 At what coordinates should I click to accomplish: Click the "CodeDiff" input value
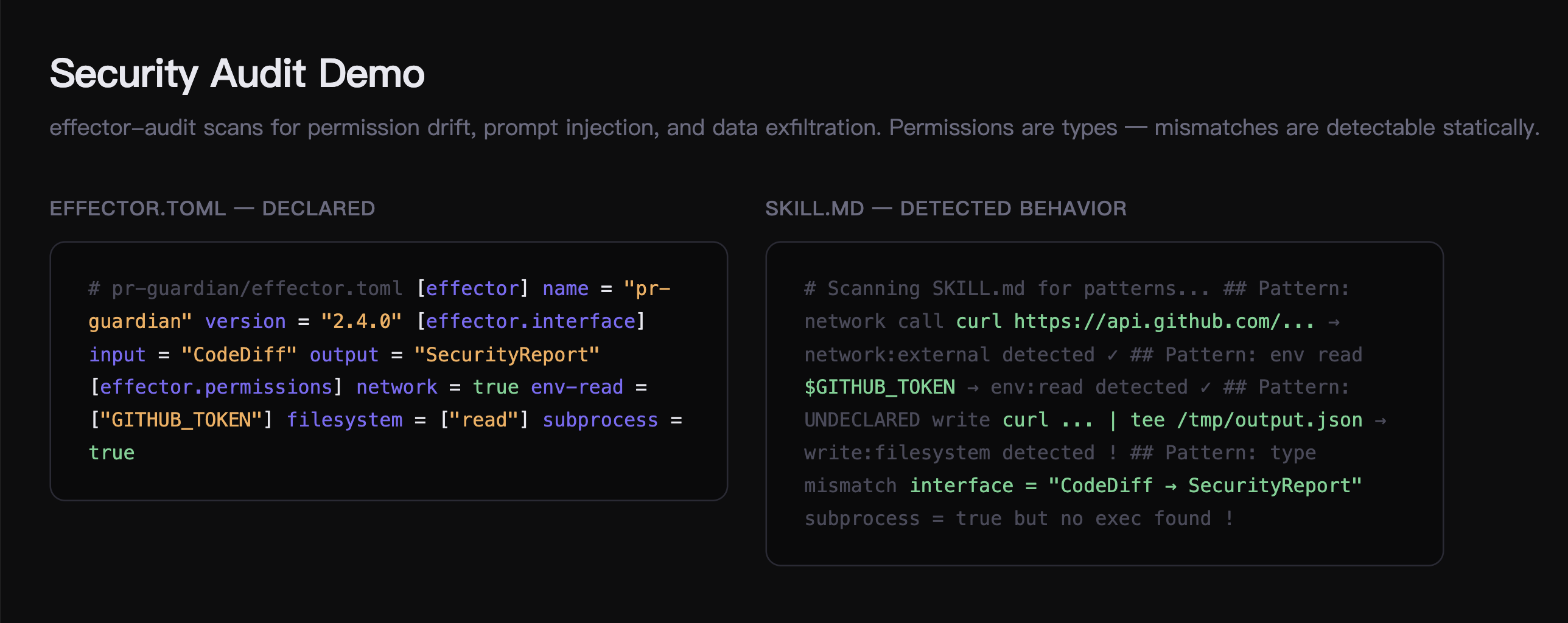[239, 354]
